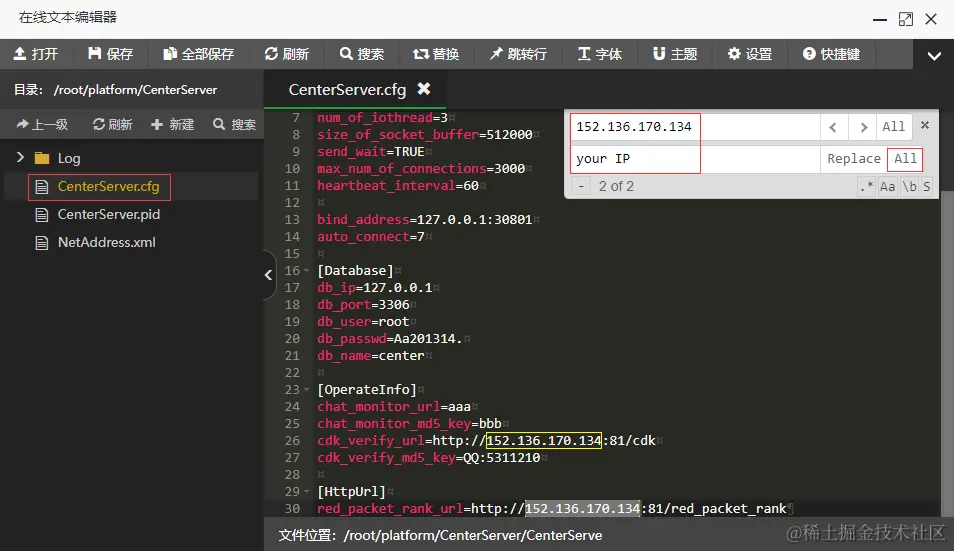Select all matches with the find All button

coord(894,127)
